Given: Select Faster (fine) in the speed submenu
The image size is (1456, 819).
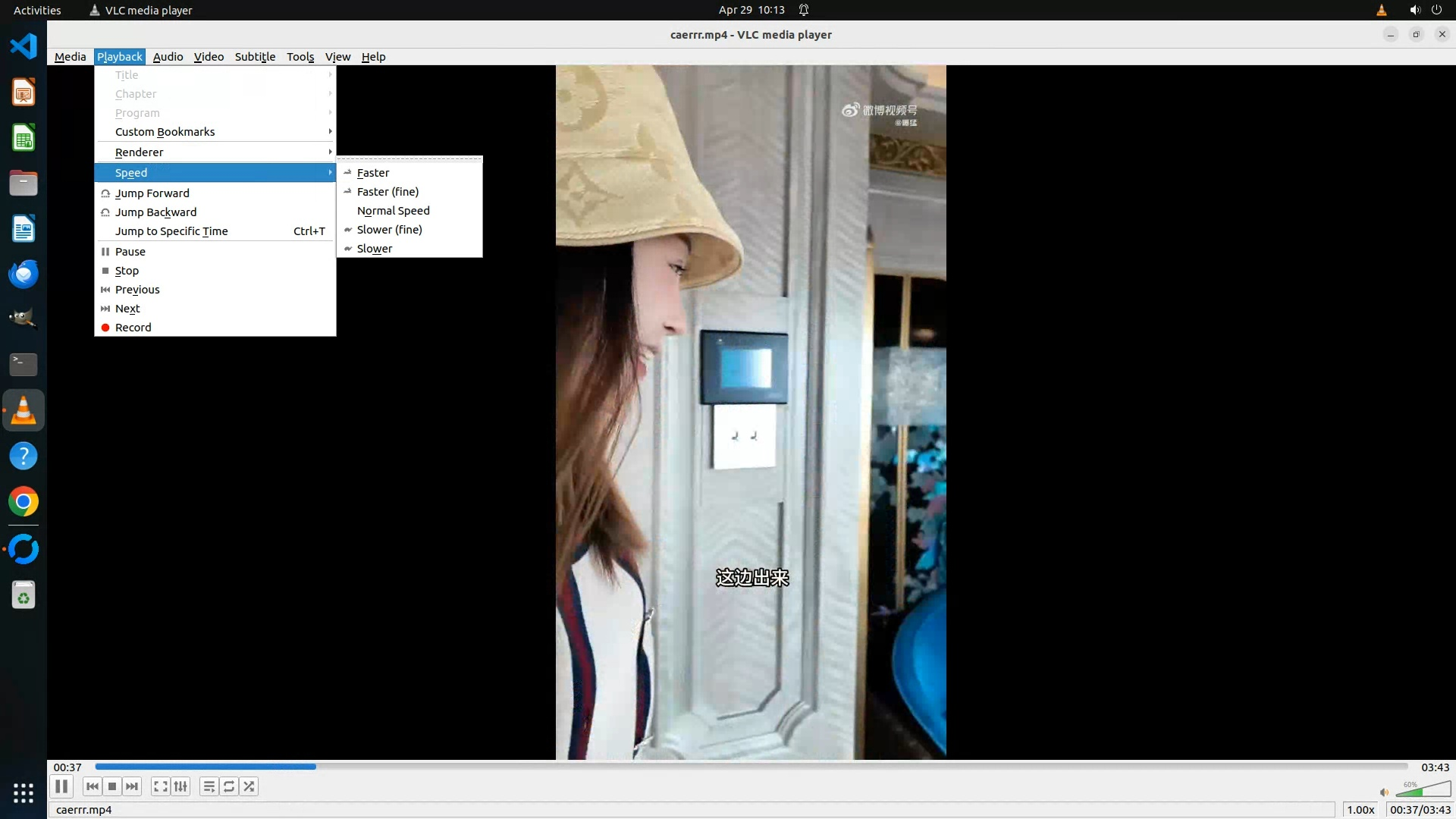Looking at the screenshot, I should [x=388, y=192].
